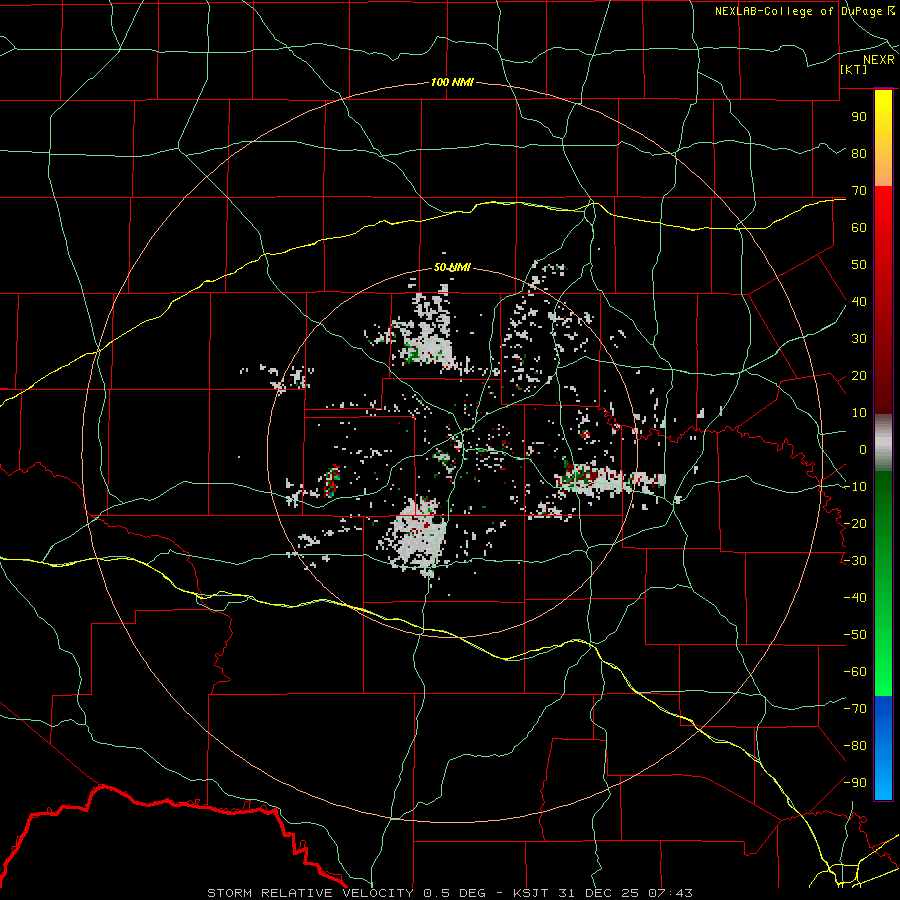The image size is (900, 900).
Task: Click the -50 knot scale label
Action: pyautogui.click(x=855, y=635)
